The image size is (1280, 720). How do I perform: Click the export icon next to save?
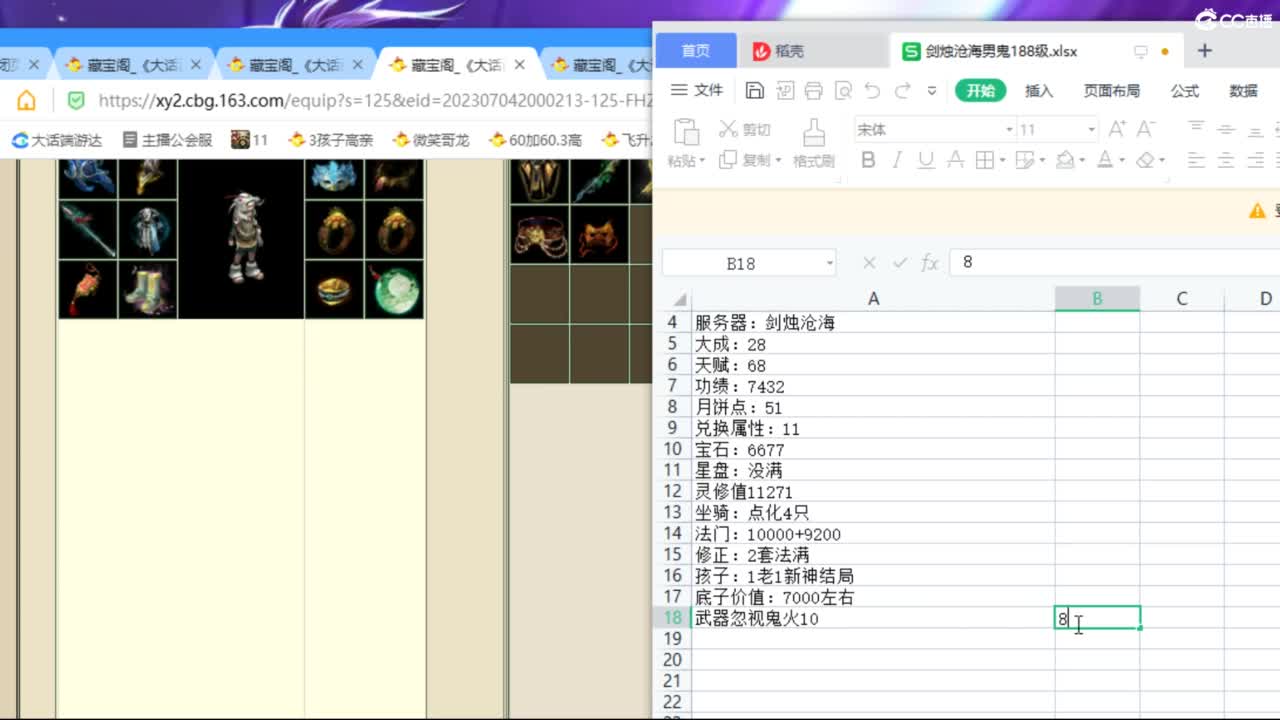[x=784, y=91]
